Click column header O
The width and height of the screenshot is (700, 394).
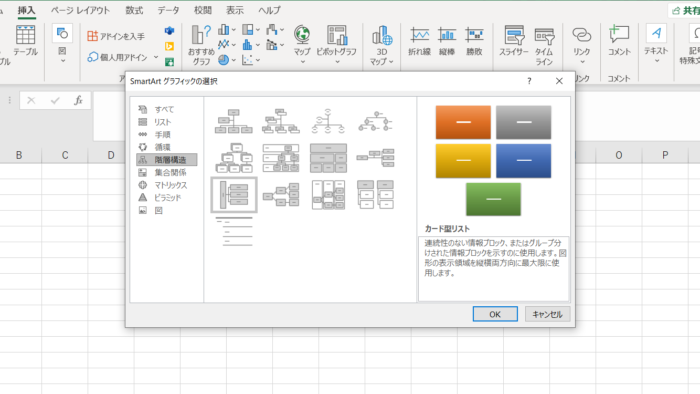(619, 155)
